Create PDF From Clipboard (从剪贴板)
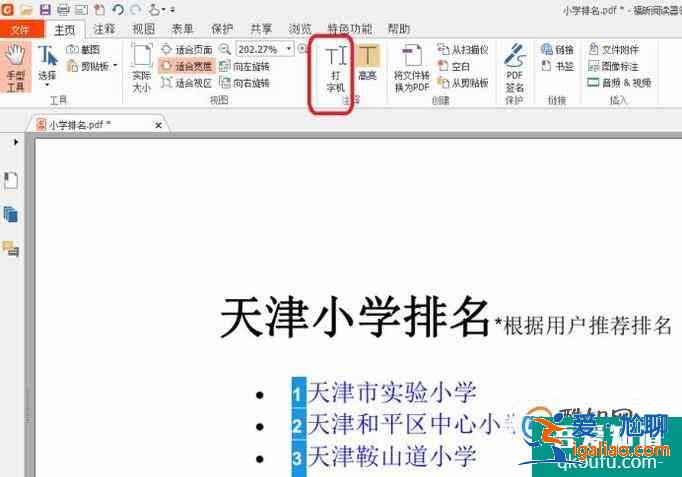This screenshot has width=682, height=477. pos(463,83)
